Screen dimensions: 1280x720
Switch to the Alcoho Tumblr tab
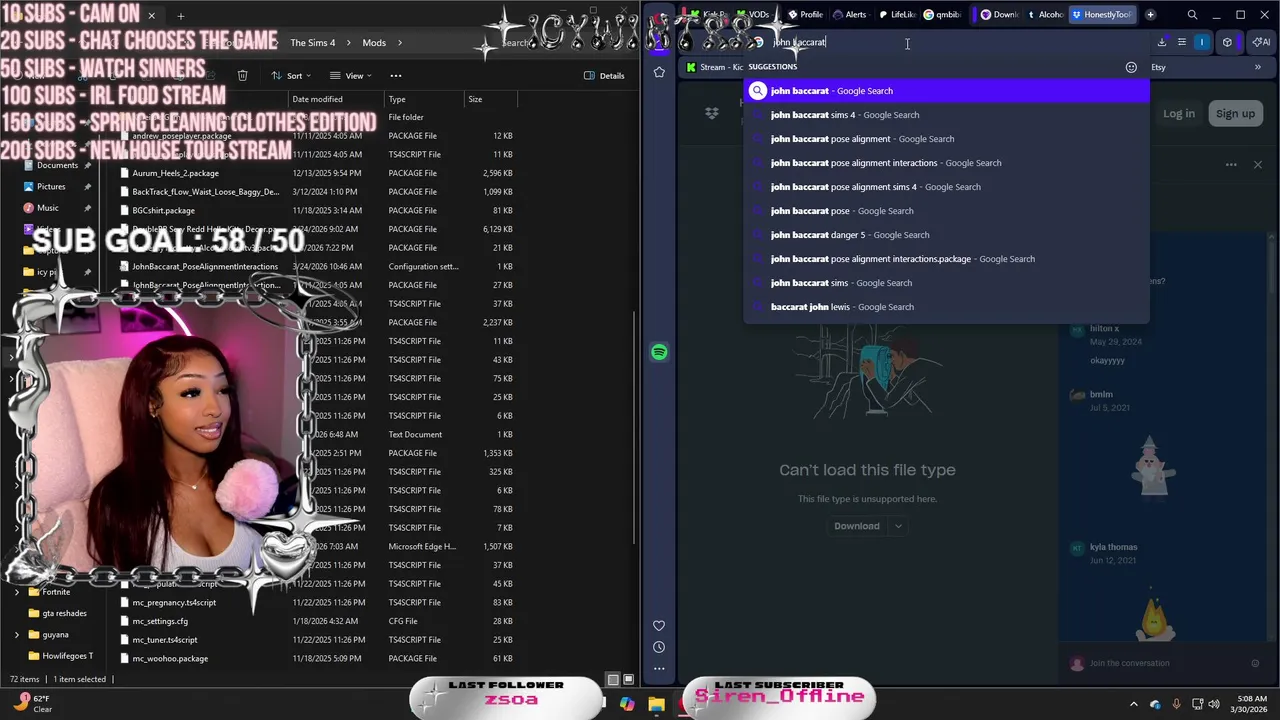click(1044, 15)
